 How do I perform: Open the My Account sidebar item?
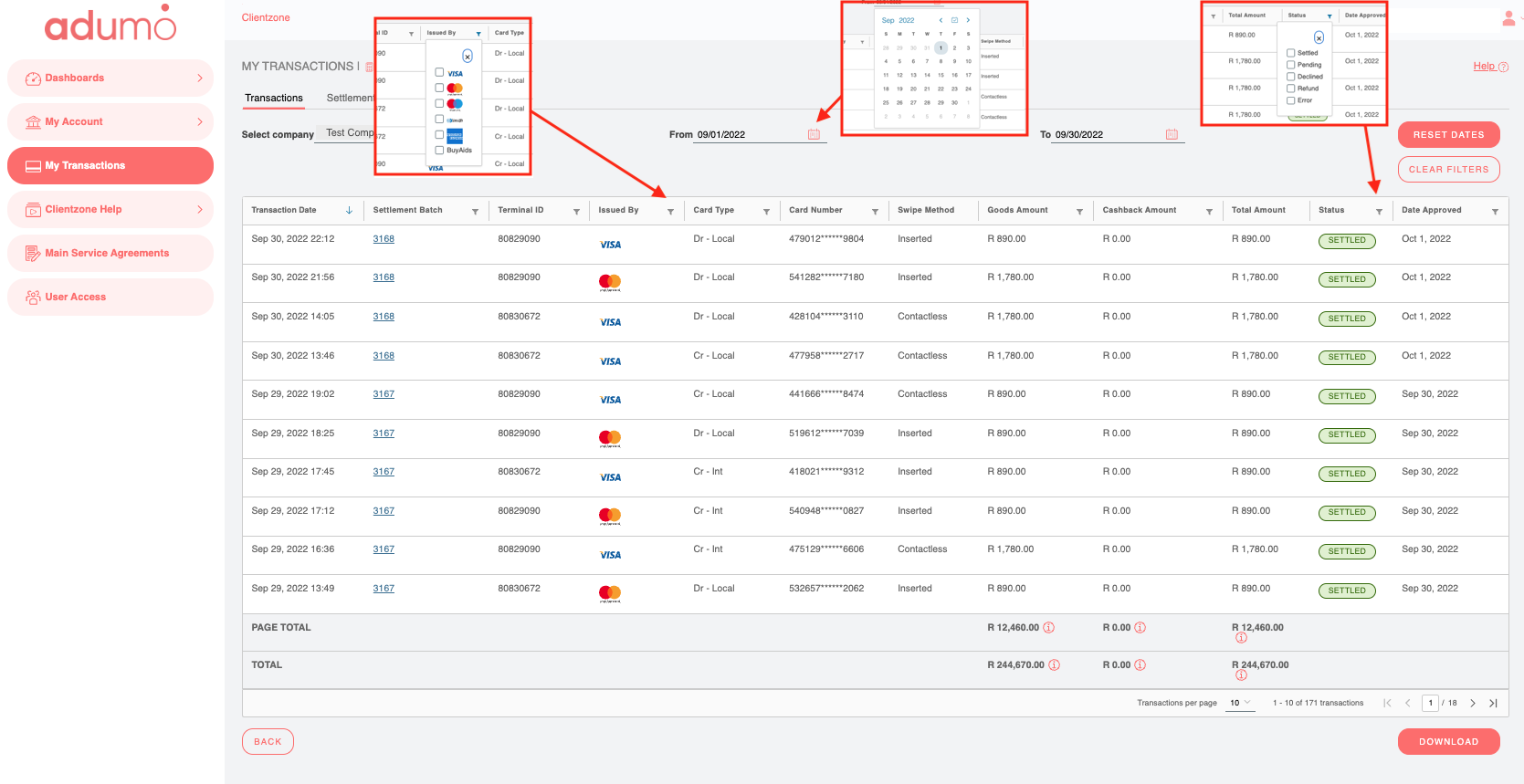tap(110, 122)
